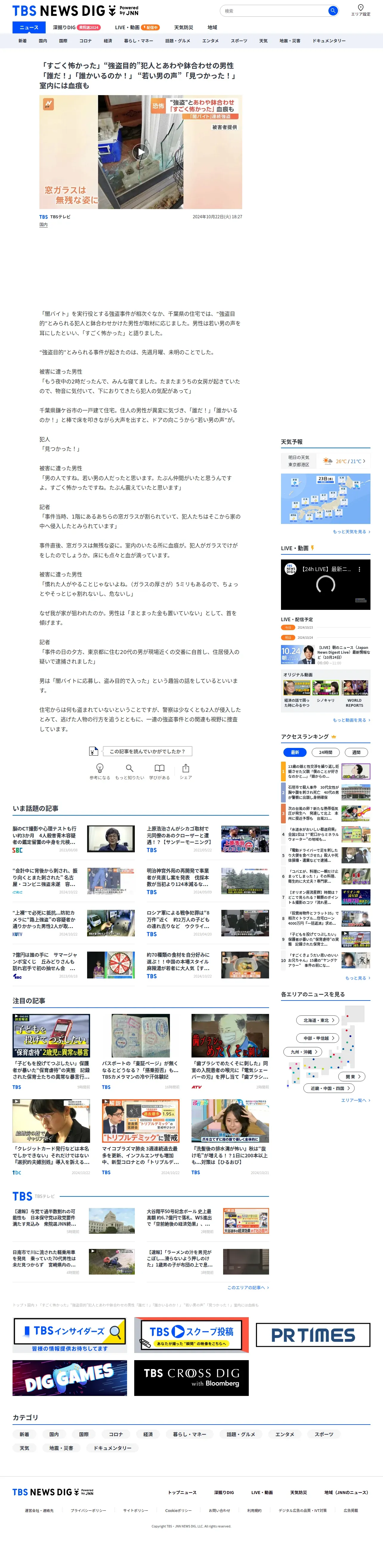This screenshot has height=1568, width=383.
Task: Play the main article video
Action: tap(141, 152)
